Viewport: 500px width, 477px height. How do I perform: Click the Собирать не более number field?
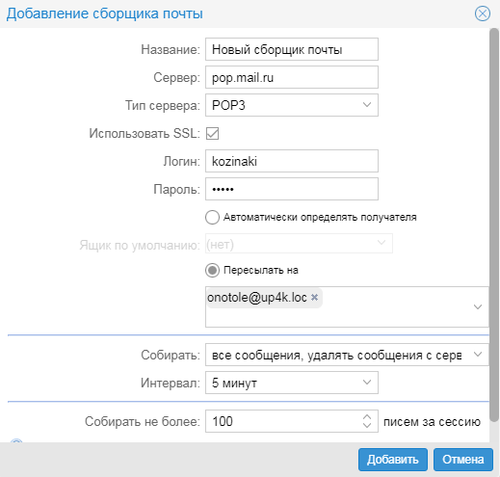(283, 421)
